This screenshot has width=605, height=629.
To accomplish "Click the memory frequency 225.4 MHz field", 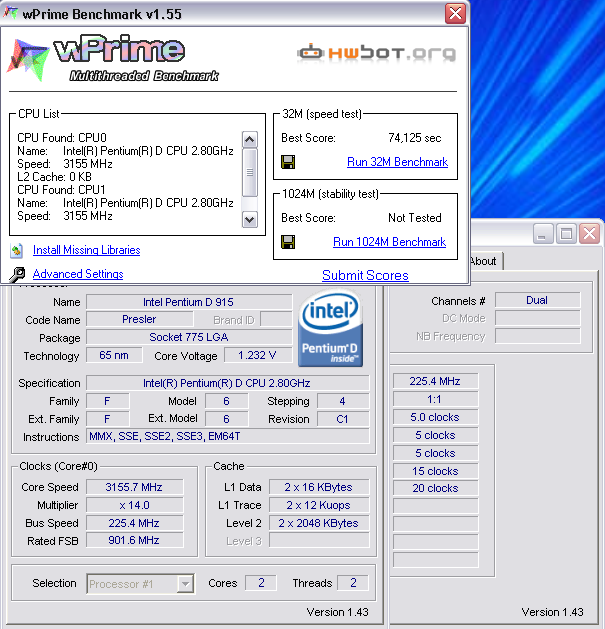I will point(435,381).
